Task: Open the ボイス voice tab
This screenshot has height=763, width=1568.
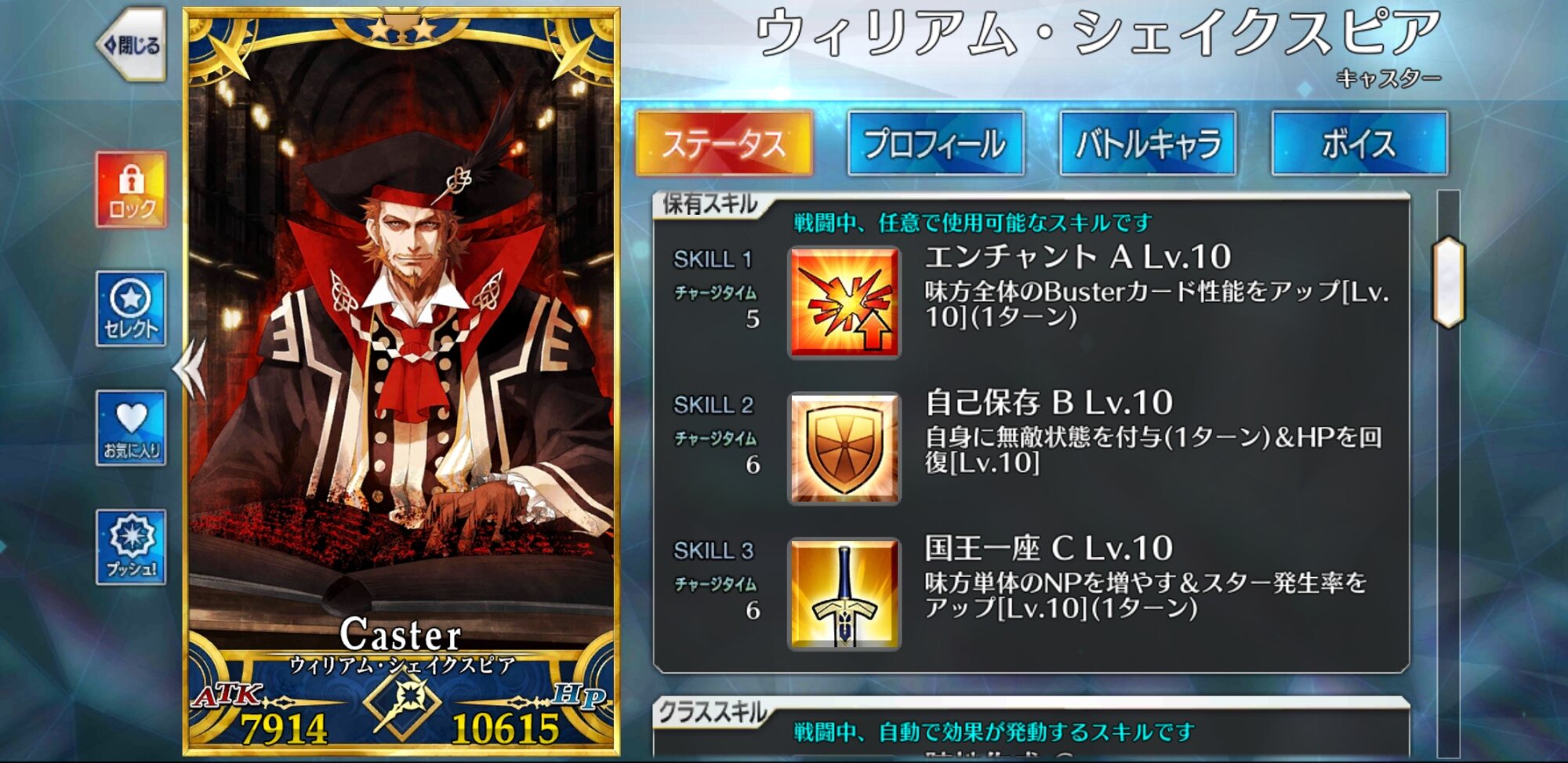Action: click(1359, 144)
